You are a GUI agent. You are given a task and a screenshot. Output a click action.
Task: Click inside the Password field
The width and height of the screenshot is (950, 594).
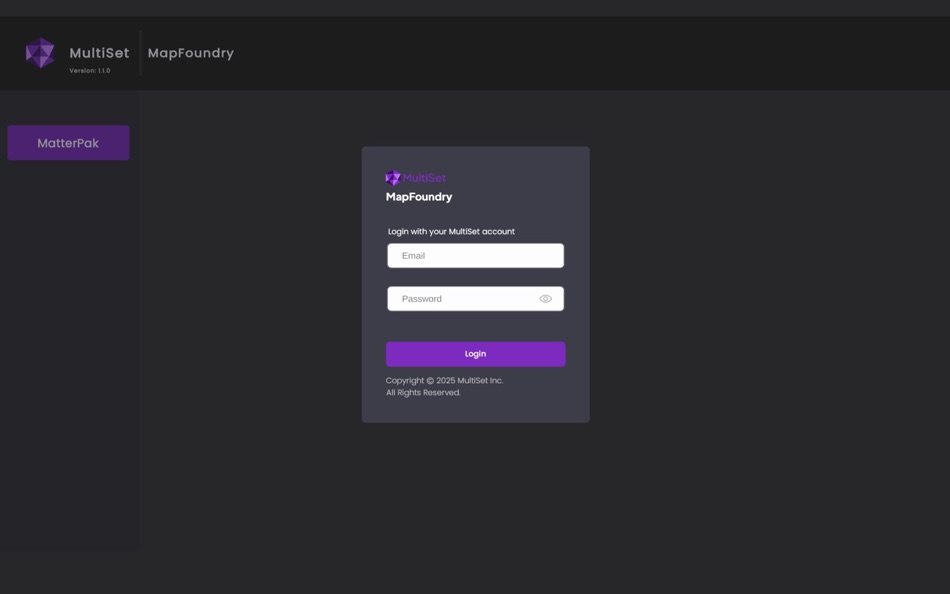pos(460,298)
